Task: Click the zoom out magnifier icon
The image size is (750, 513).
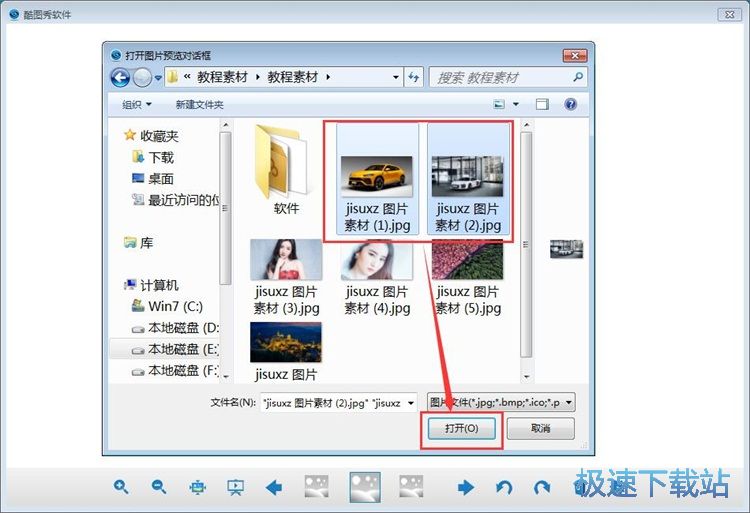Action: tap(159, 487)
